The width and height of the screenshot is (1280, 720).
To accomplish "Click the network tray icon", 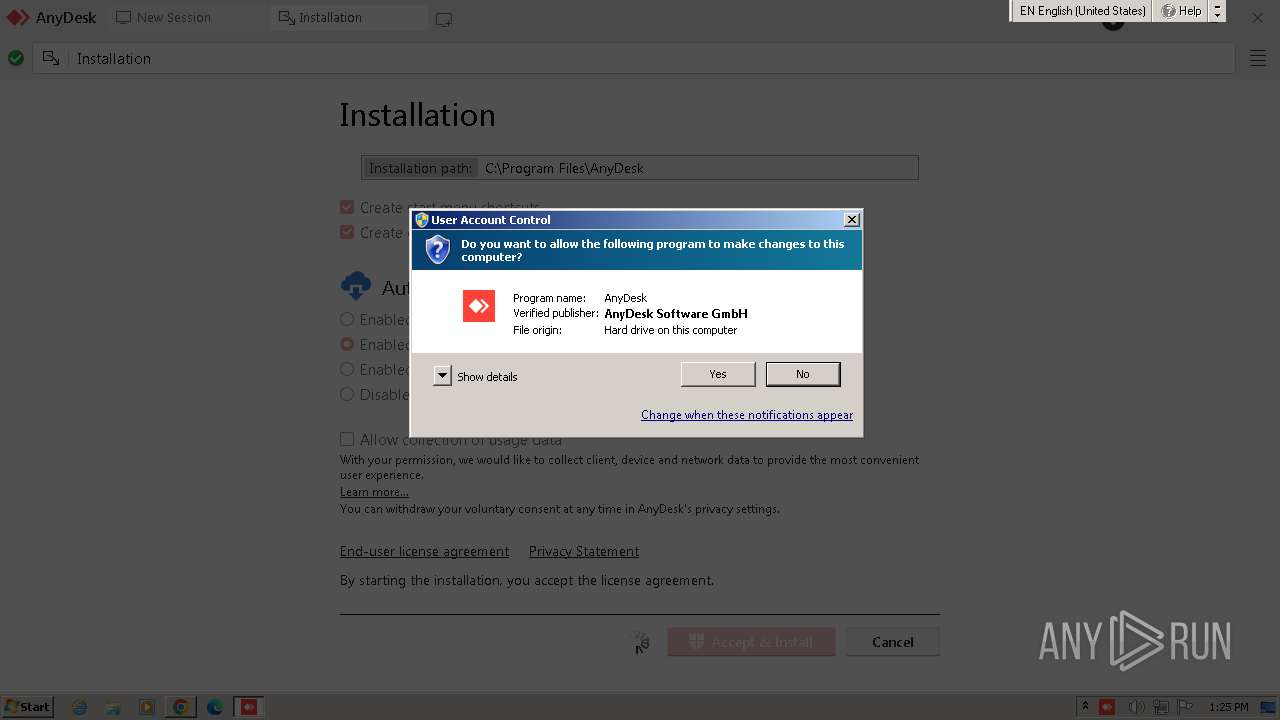I will pyautogui.click(x=1161, y=707).
